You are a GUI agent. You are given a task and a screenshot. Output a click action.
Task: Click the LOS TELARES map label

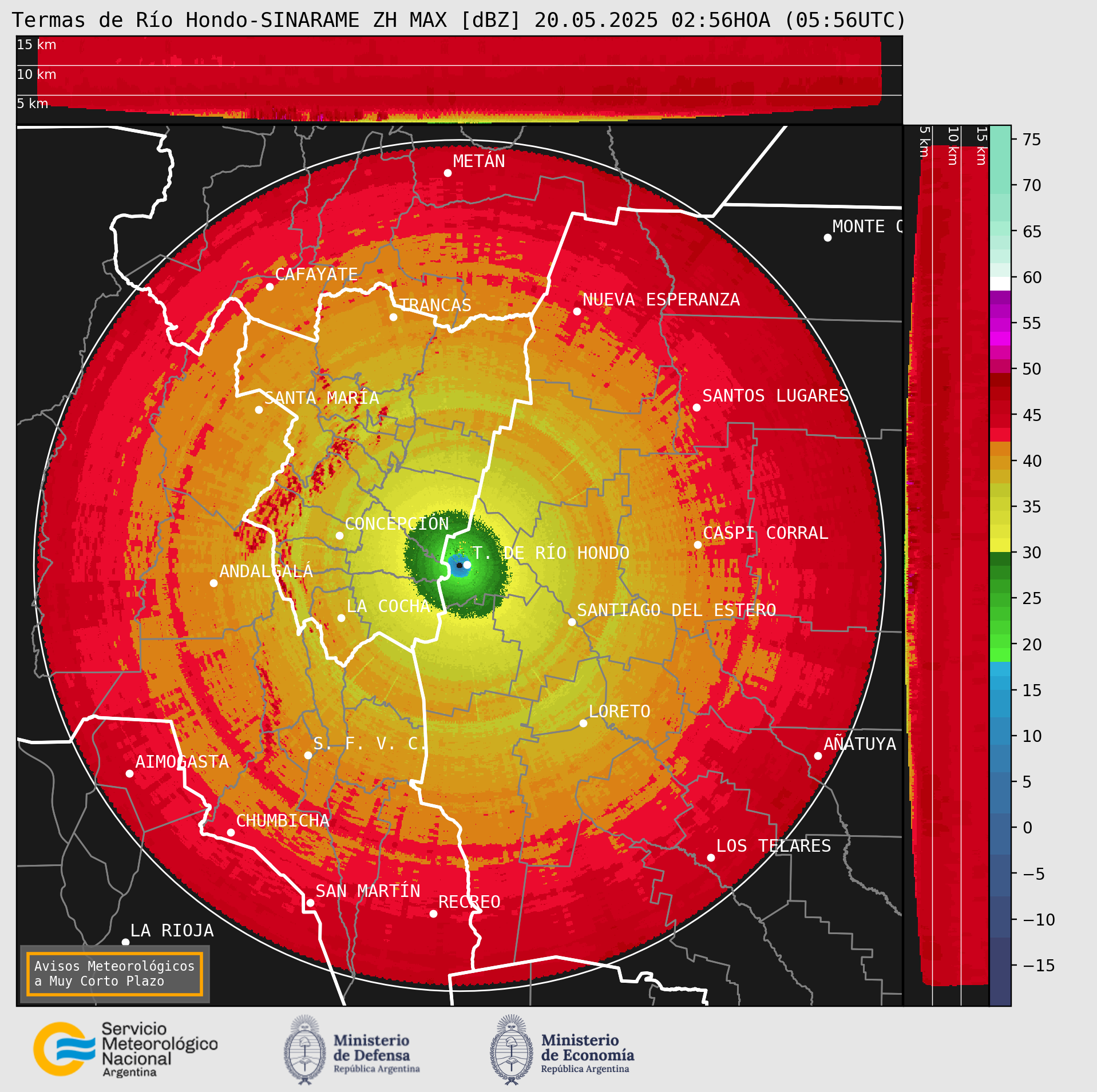pyautogui.click(x=774, y=845)
